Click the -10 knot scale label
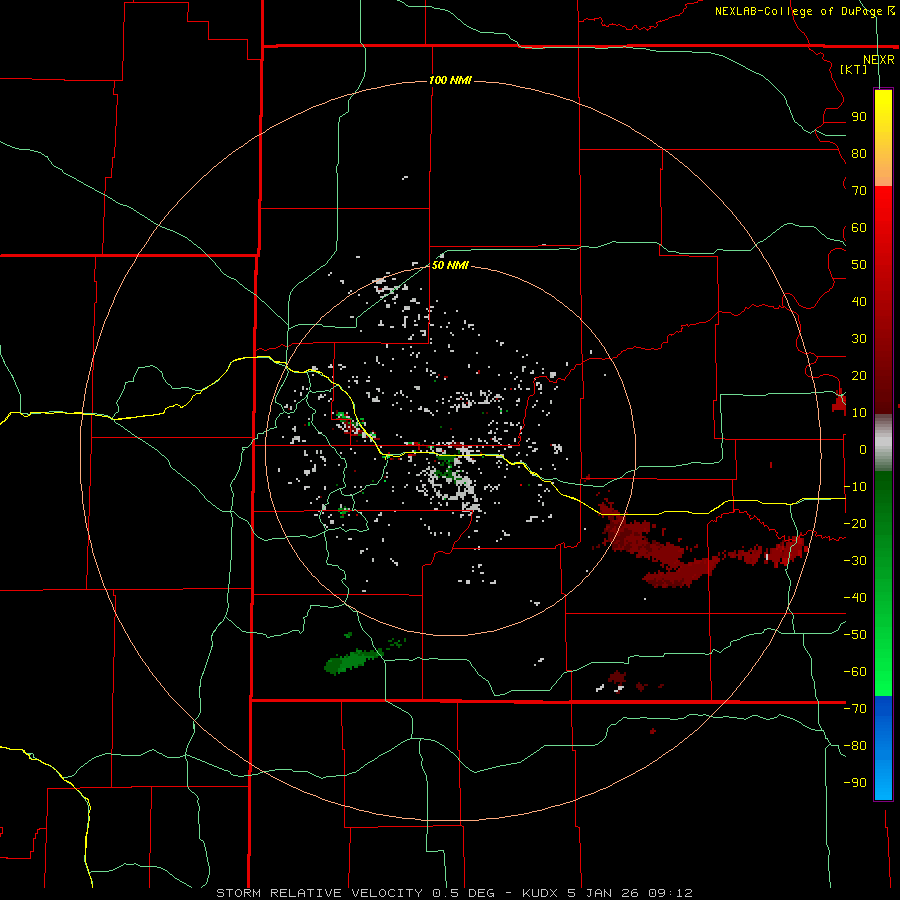This screenshot has height=900, width=900. tap(855, 487)
